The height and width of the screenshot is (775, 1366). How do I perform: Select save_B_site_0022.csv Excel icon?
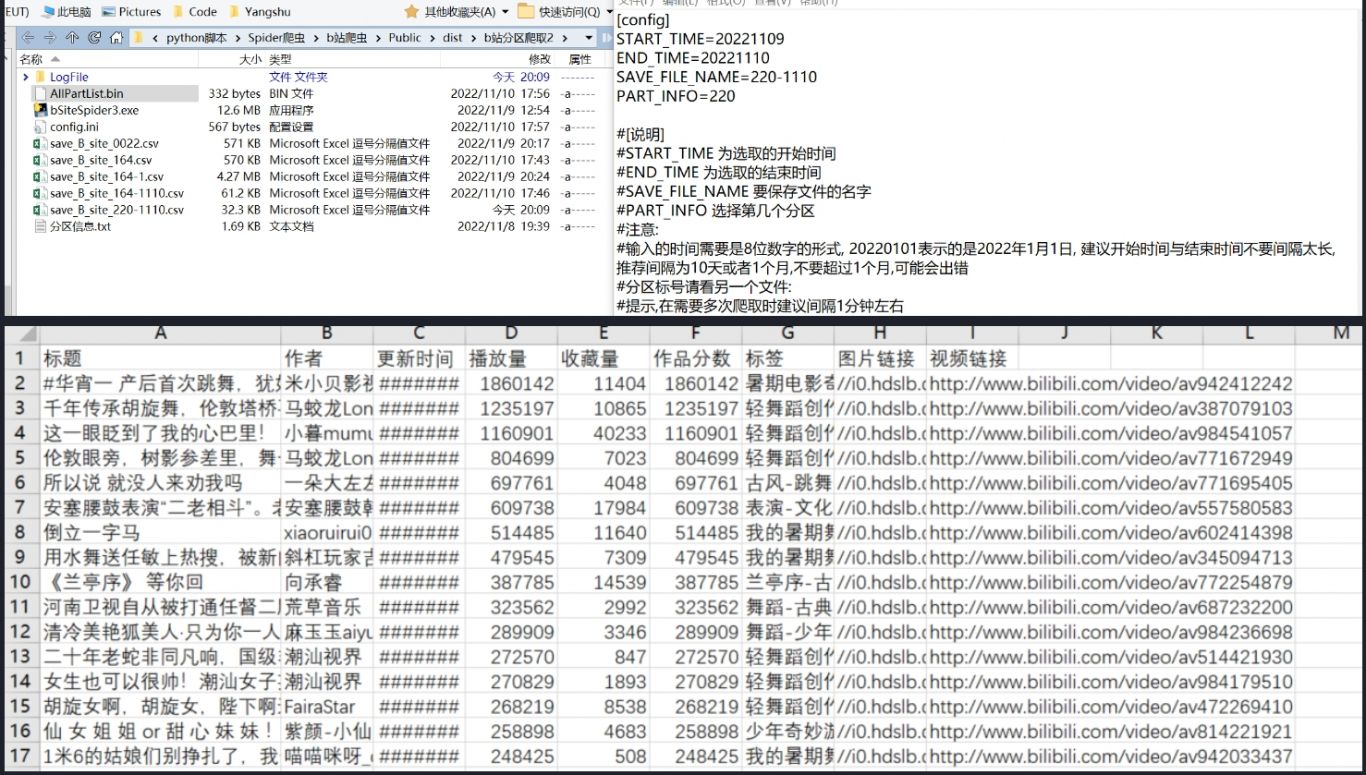point(41,143)
